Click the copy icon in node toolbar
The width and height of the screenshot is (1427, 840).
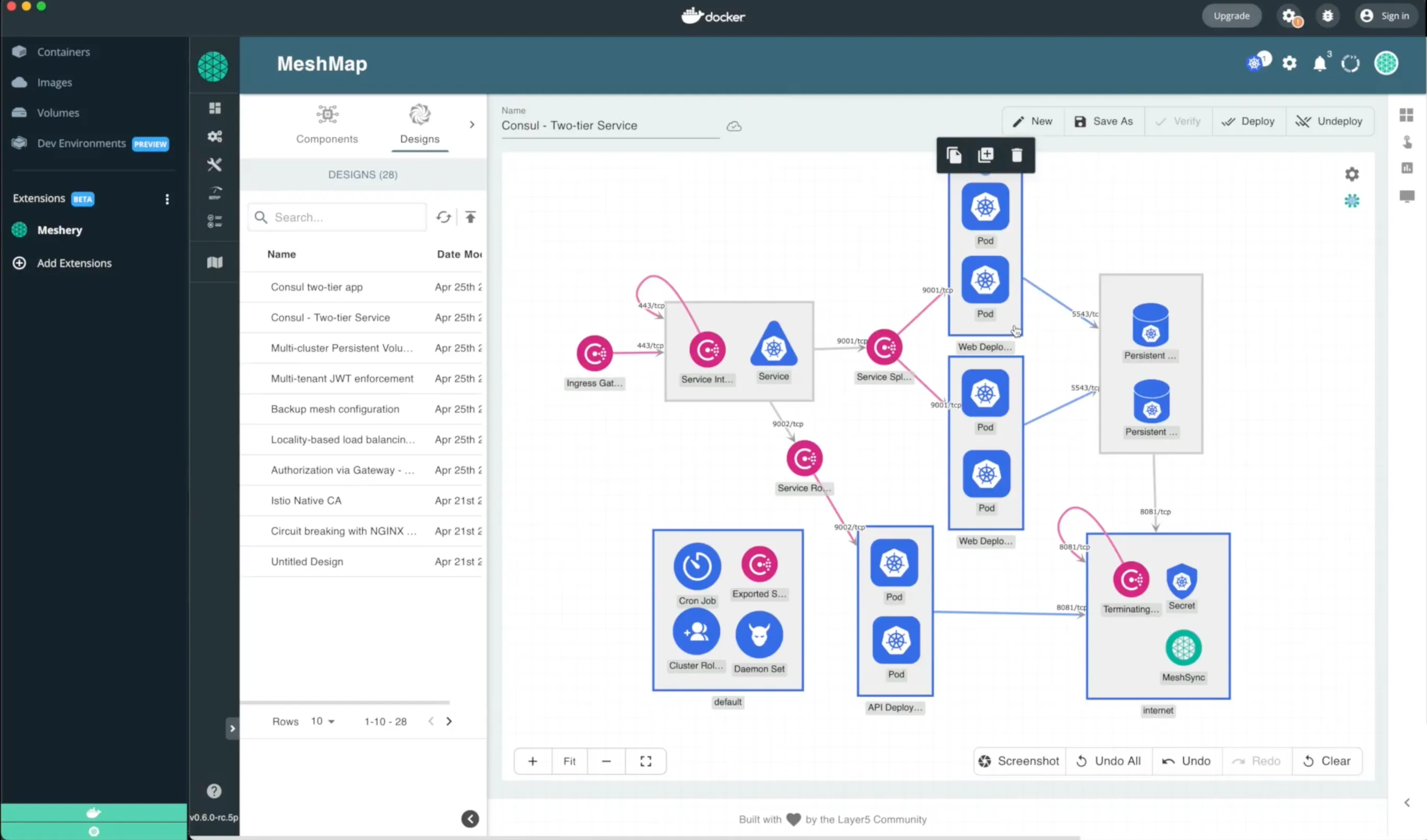954,155
